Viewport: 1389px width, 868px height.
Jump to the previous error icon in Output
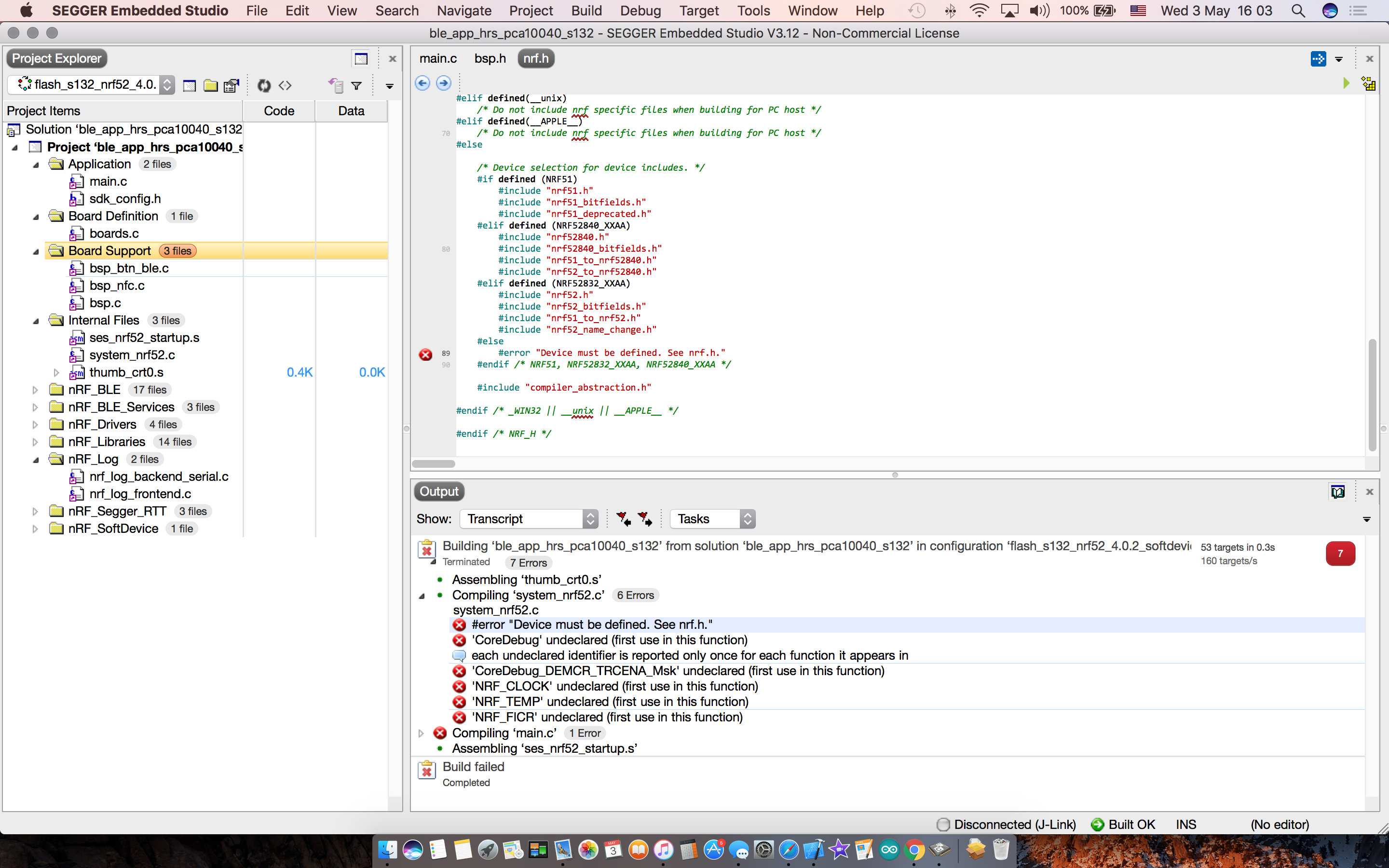click(x=623, y=519)
